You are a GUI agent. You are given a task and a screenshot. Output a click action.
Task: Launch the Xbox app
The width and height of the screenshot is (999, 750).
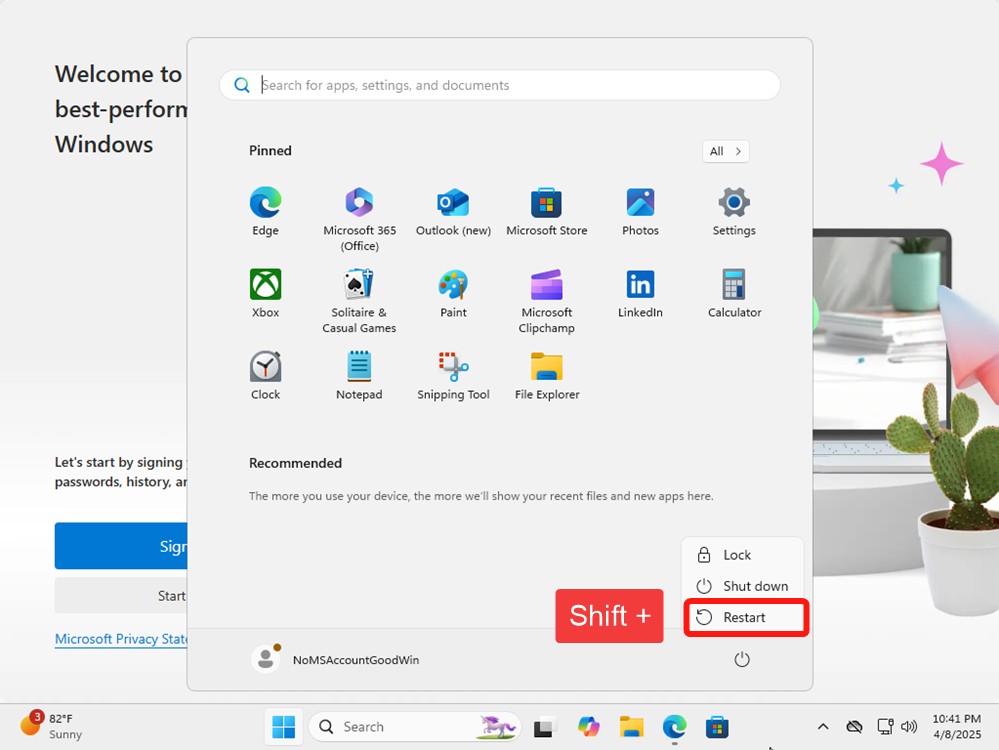265,294
